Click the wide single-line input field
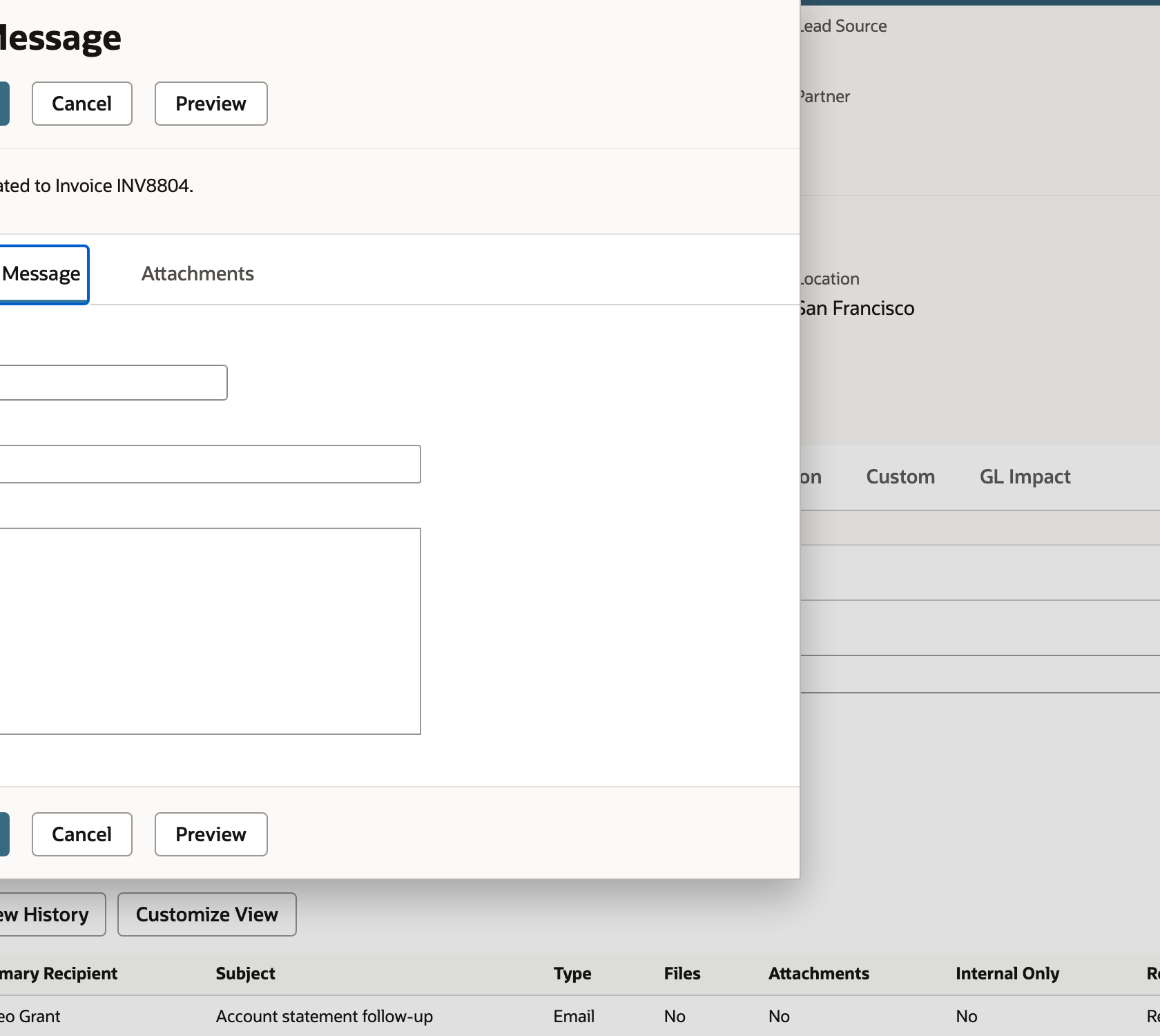The height and width of the screenshot is (1036, 1160). [x=210, y=464]
